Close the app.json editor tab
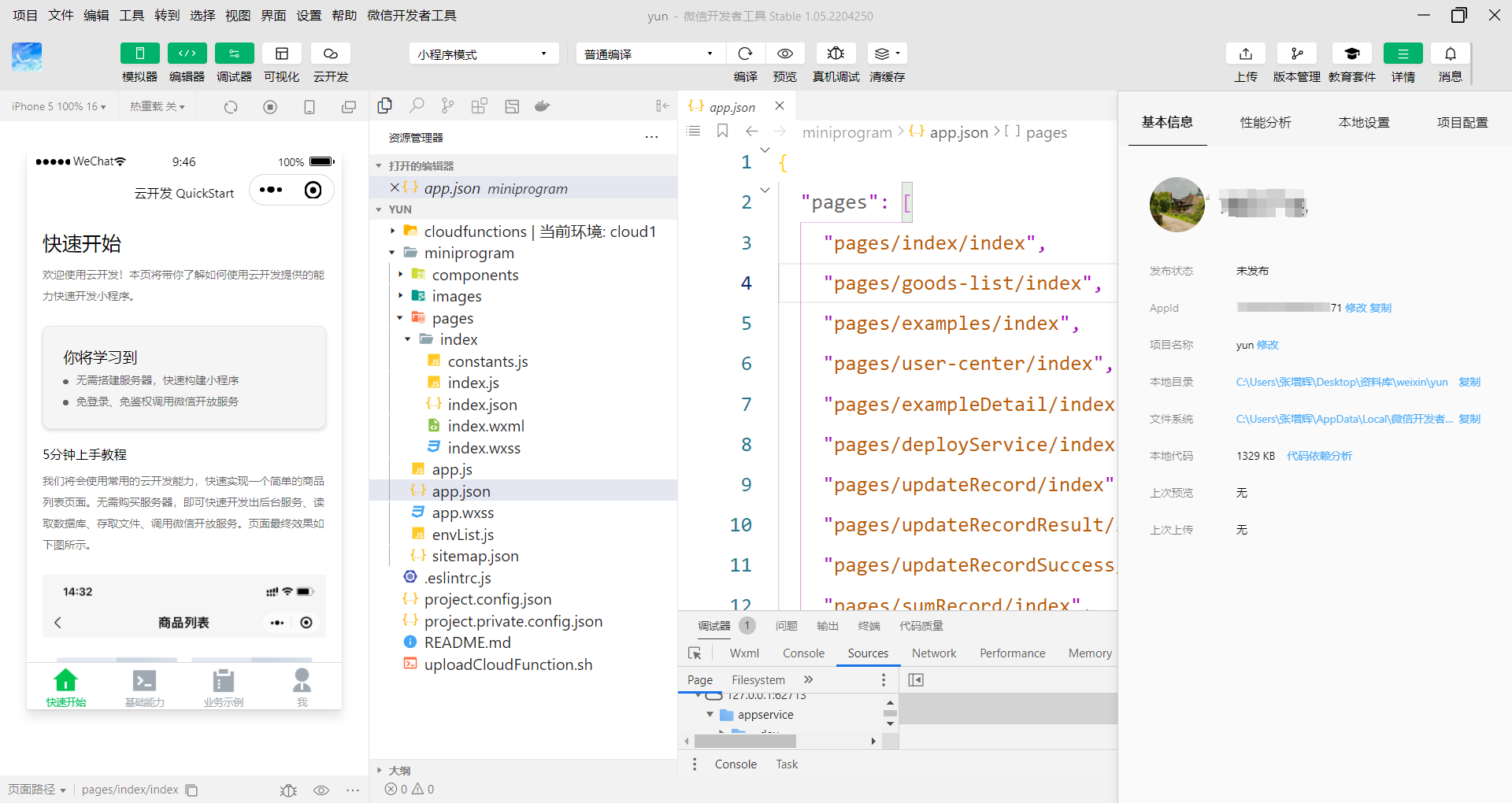The image size is (1512, 803). tap(780, 105)
